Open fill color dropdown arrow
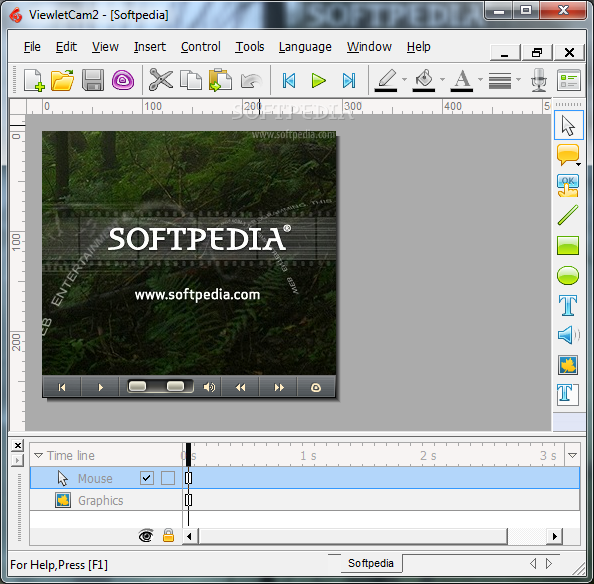The width and height of the screenshot is (594, 584). (x=442, y=80)
